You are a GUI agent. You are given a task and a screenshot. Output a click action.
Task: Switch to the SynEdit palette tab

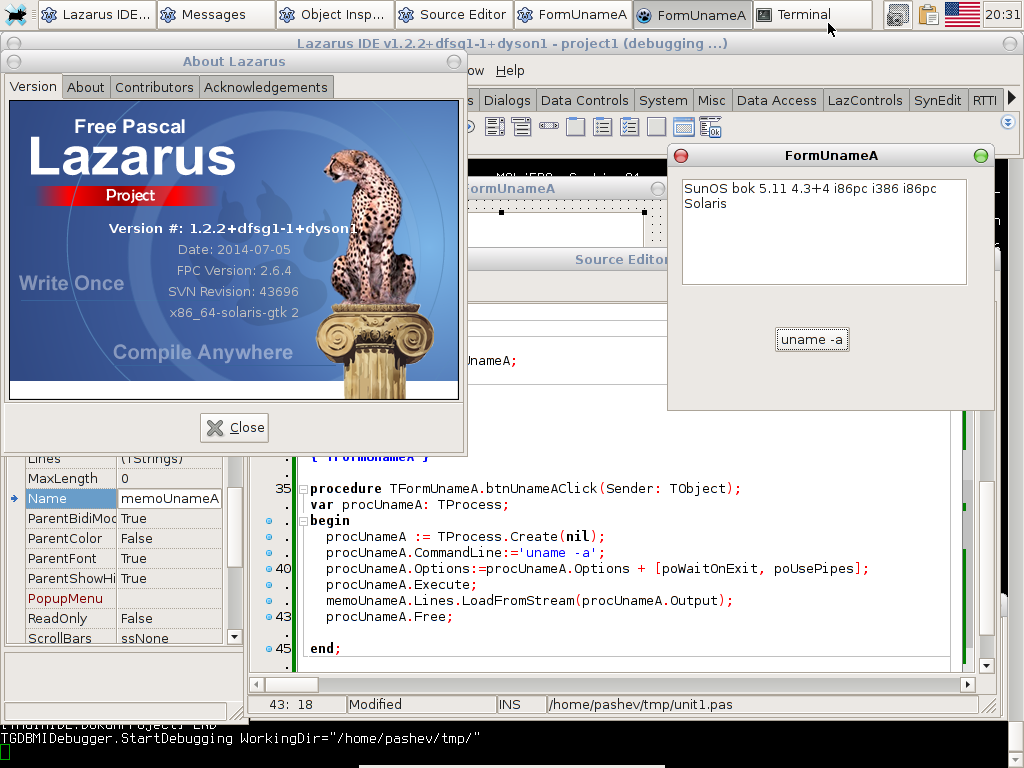(x=937, y=101)
